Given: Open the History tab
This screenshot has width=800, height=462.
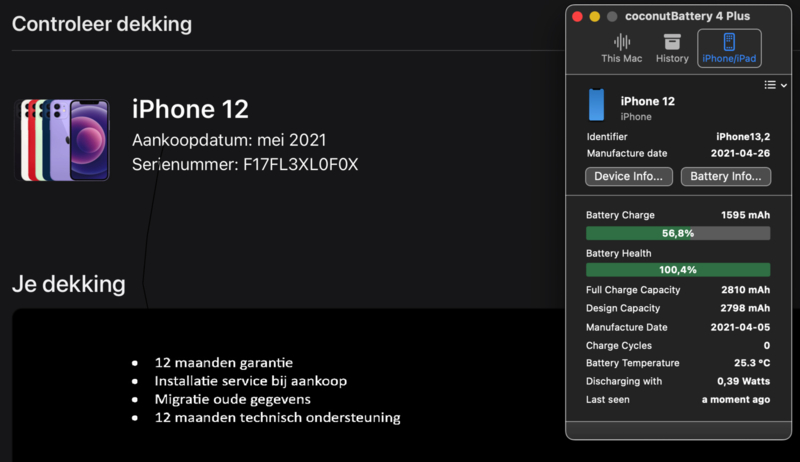Looking at the screenshot, I should [x=672, y=48].
